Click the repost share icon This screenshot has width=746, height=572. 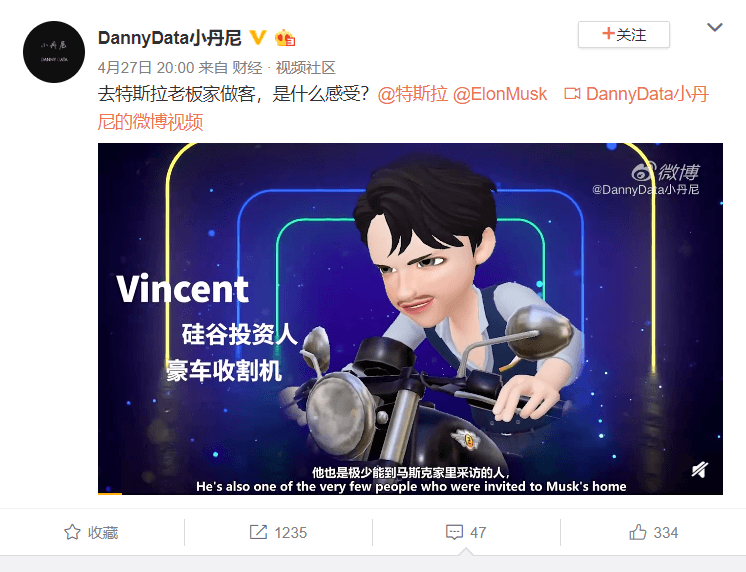(258, 532)
